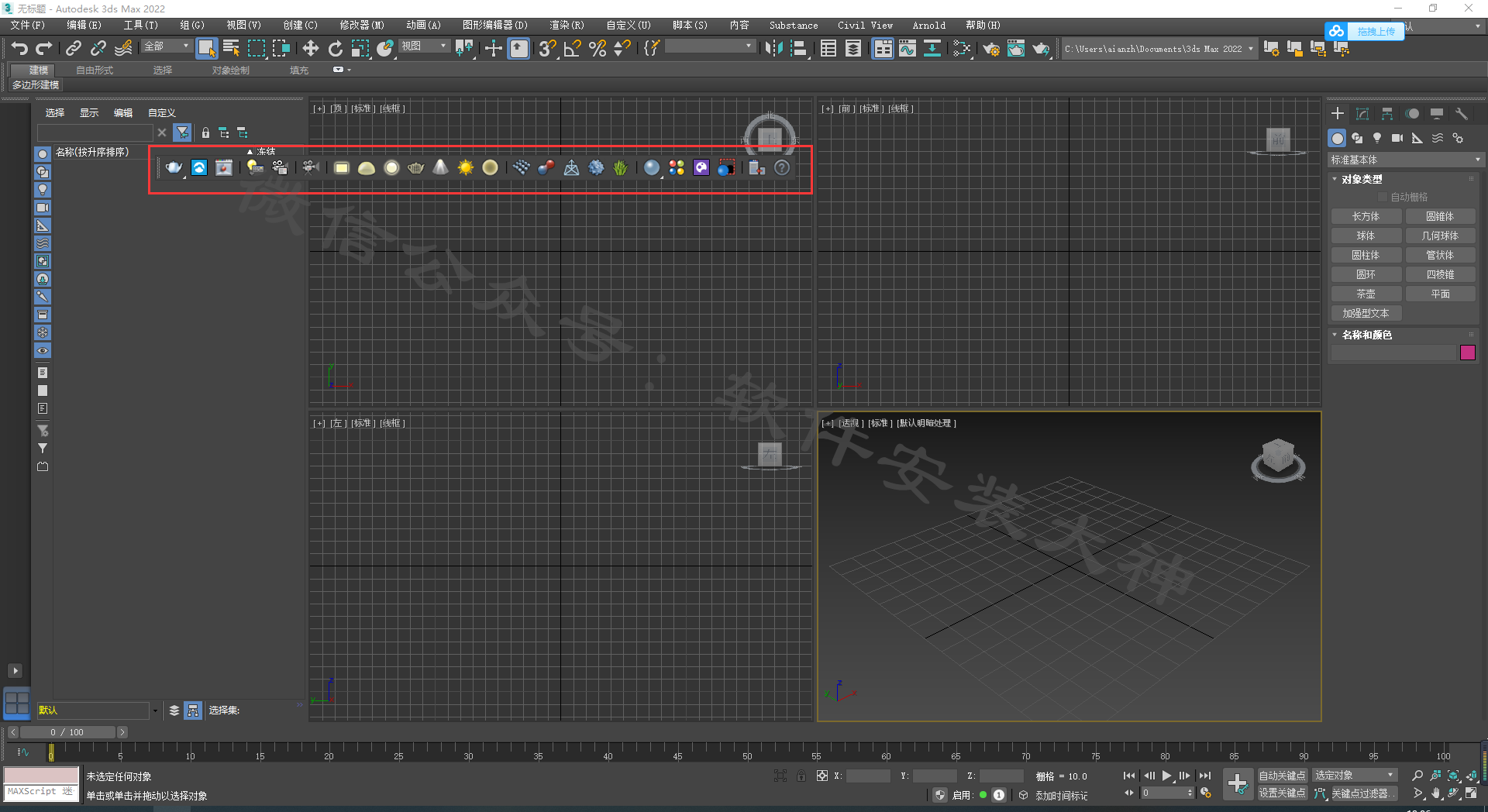
Task: Toggle the selection lock in status bar
Action: tap(801, 776)
